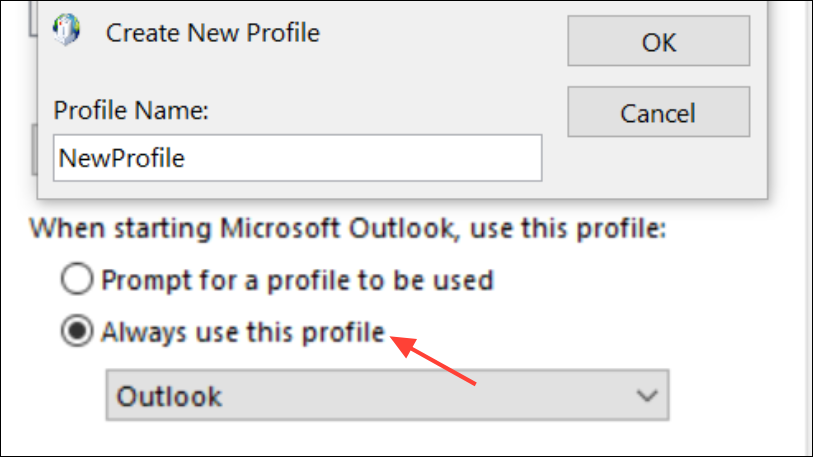Click the 'Prompt for a profile to be used' label
The image size is (813, 457).
[x=297, y=279]
